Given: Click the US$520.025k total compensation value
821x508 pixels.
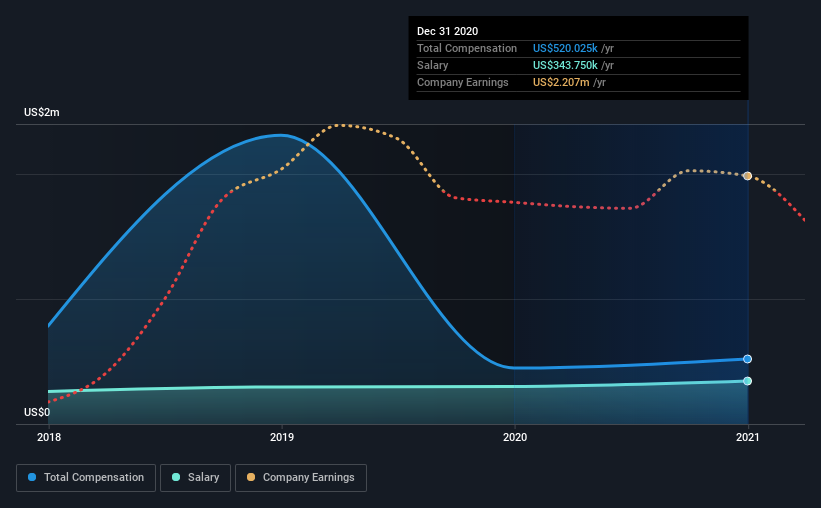Looking at the screenshot, I should (x=565, y=48).
